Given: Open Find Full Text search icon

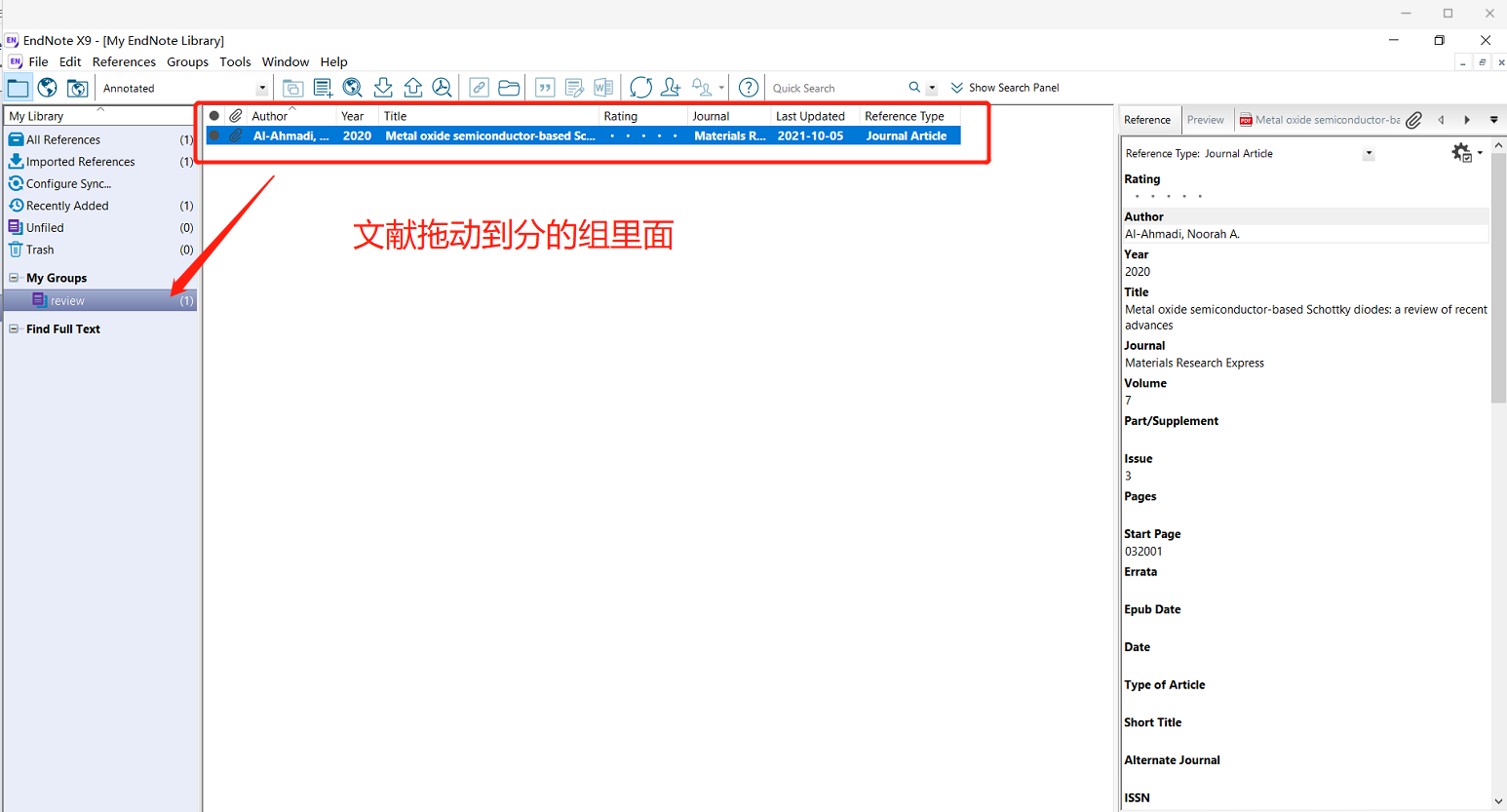Looking at the screenshot, I should click(443, 88).
